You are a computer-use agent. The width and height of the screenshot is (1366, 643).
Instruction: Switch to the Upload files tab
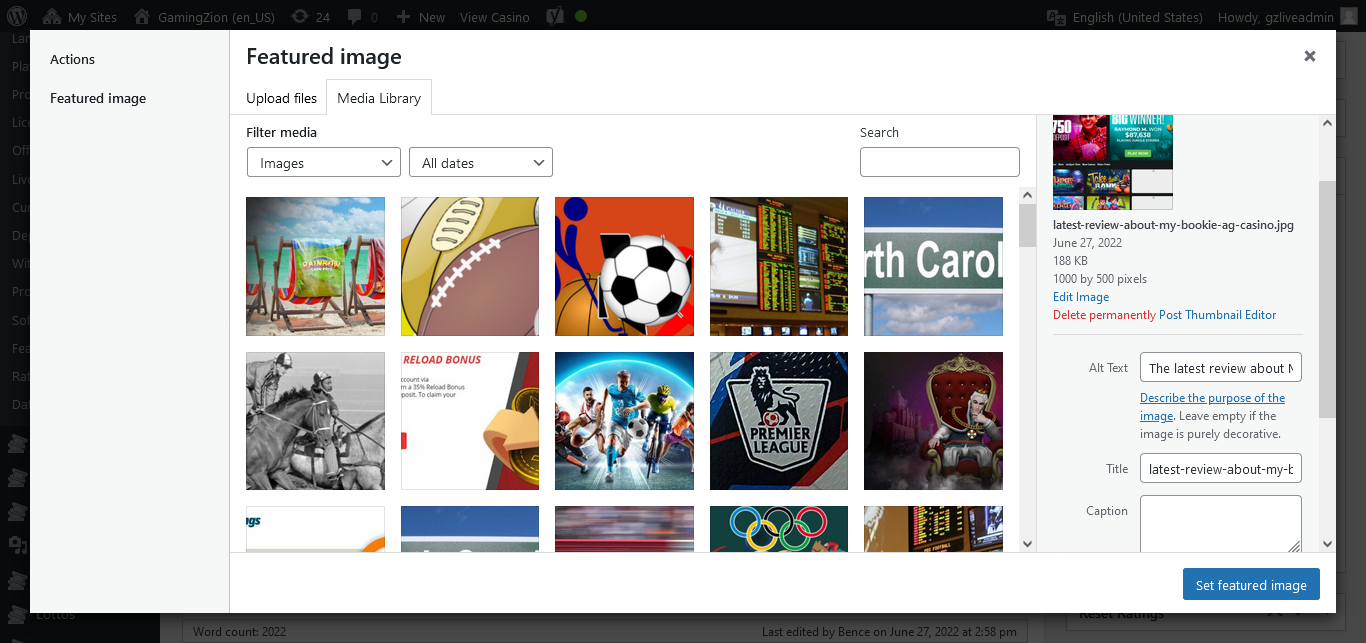coord(281,98)
